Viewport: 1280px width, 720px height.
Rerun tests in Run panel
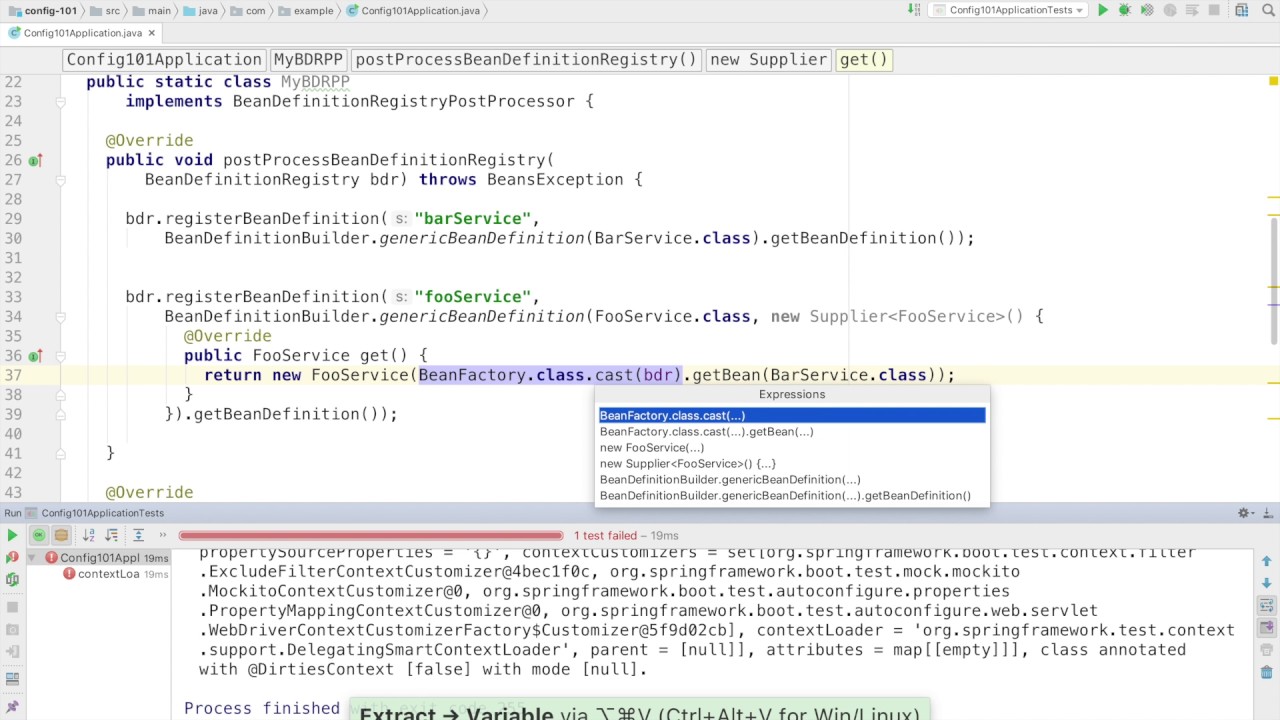tap(12, 535)
